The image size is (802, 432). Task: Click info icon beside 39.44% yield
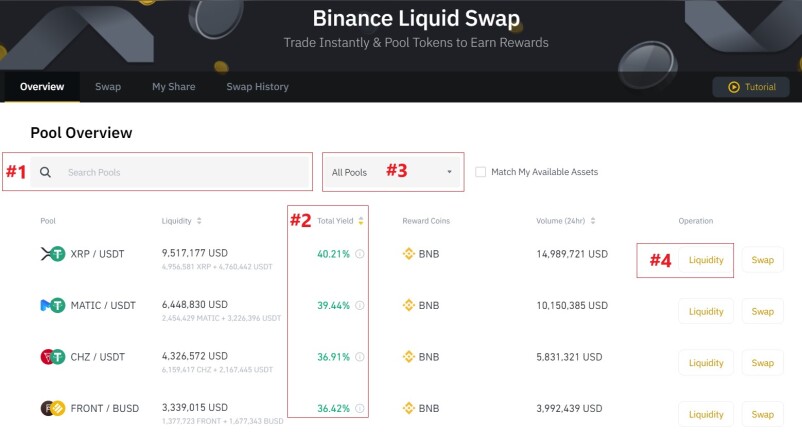pos(360,305)
